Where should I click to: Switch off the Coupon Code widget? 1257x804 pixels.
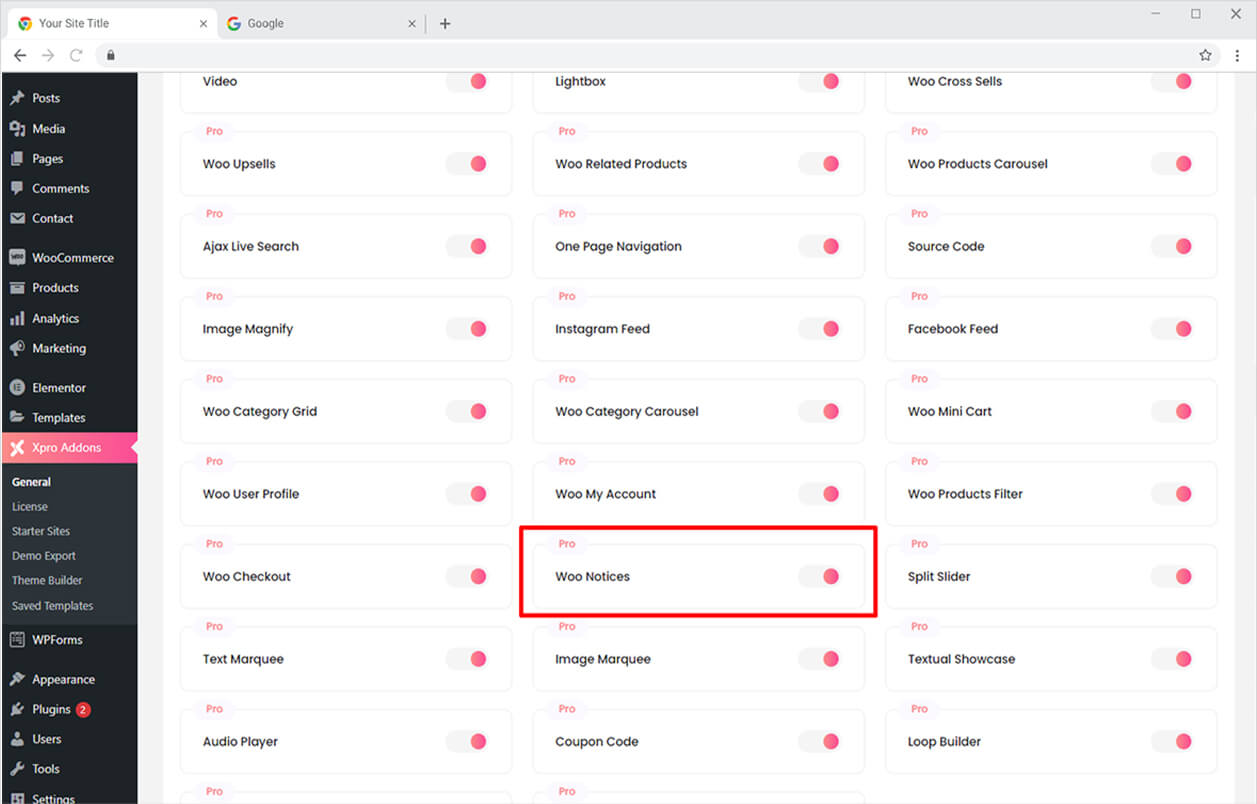click(819, 741)
